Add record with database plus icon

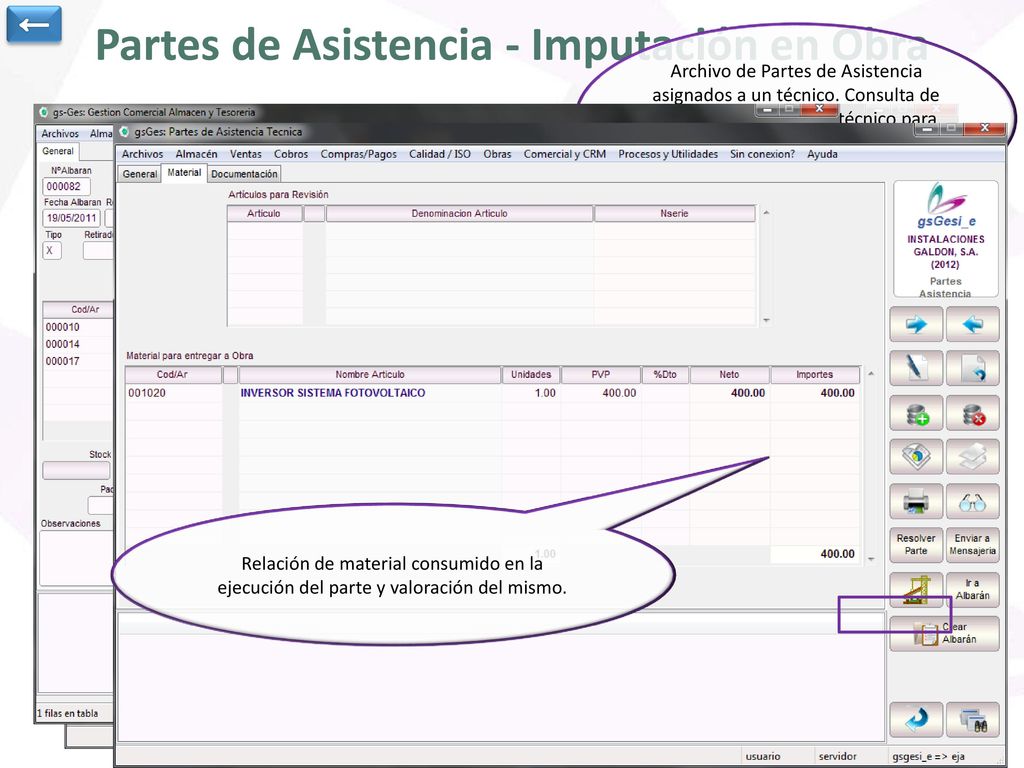pyautogui.click(x=916, y=413)
